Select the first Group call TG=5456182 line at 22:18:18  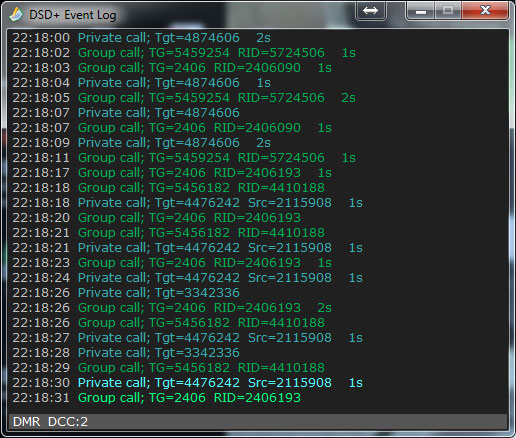168,188
